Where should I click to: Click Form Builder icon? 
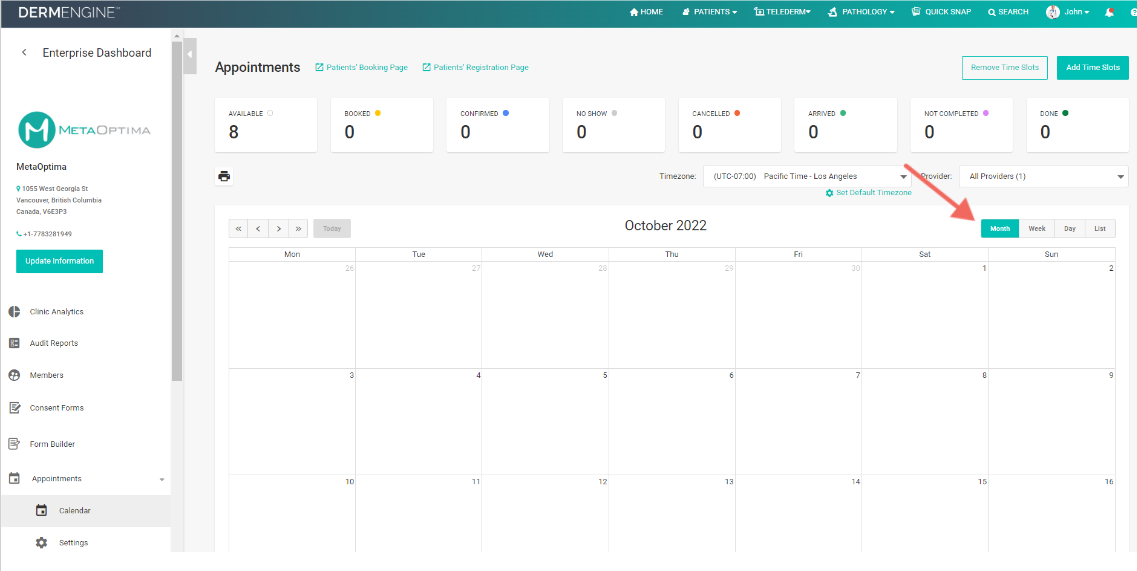14,443
